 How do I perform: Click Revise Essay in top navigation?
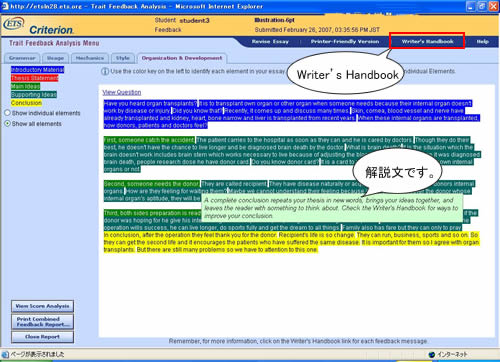(x=270, y=42)
